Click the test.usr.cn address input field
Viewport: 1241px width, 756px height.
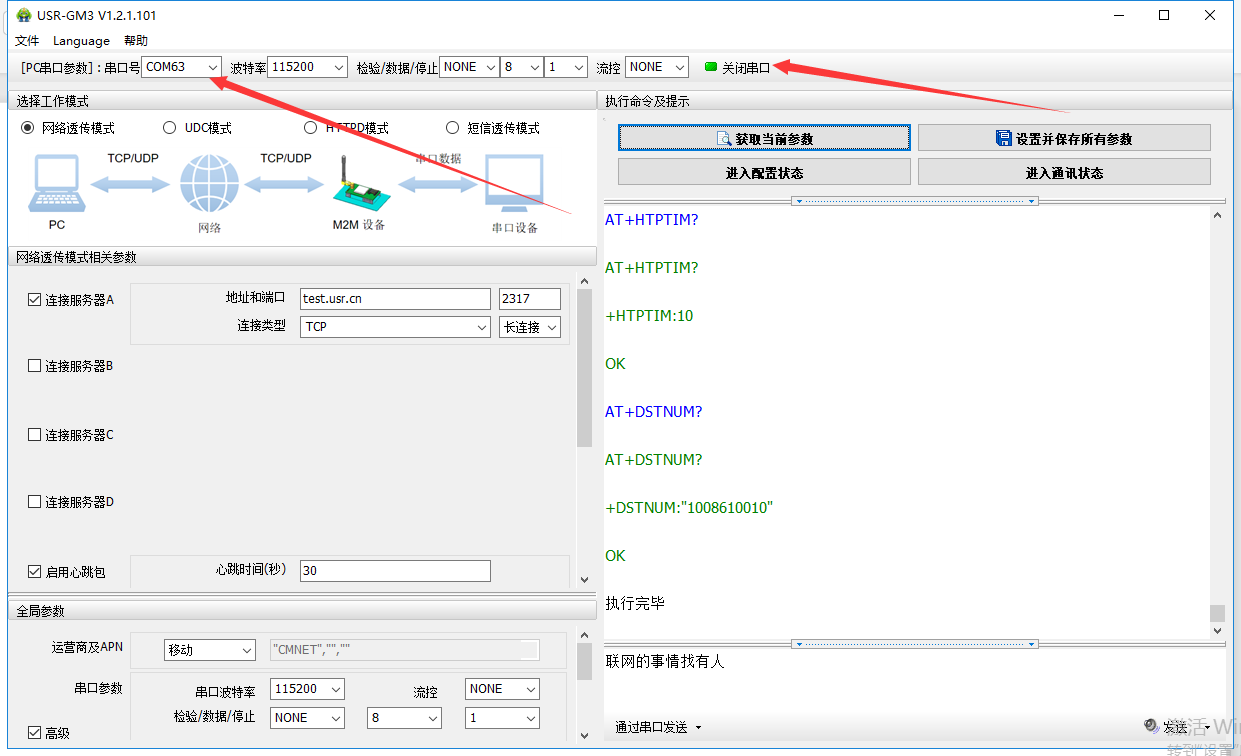(395, 299)
